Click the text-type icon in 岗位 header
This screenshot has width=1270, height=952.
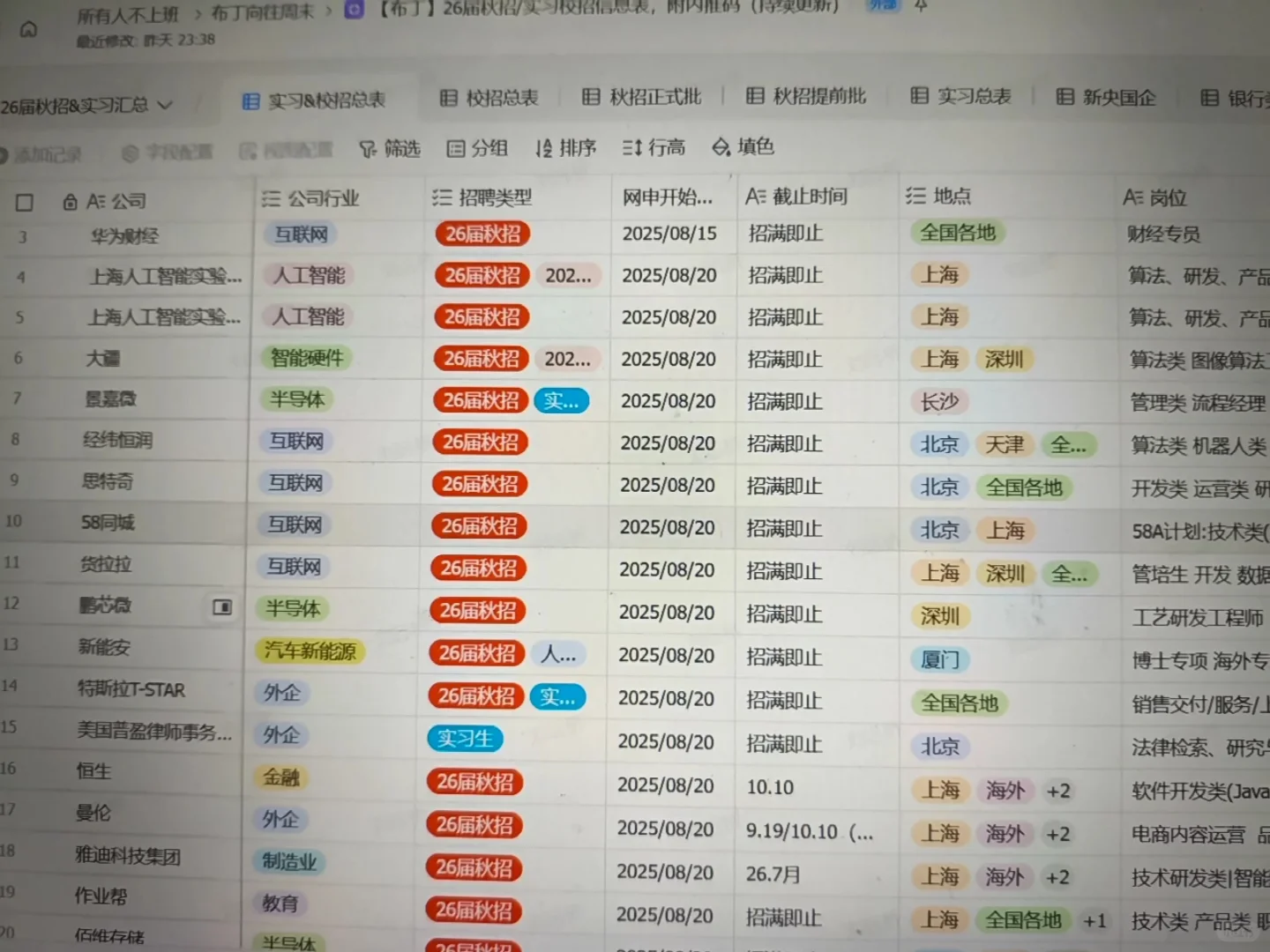click(x=1133, y=197)
